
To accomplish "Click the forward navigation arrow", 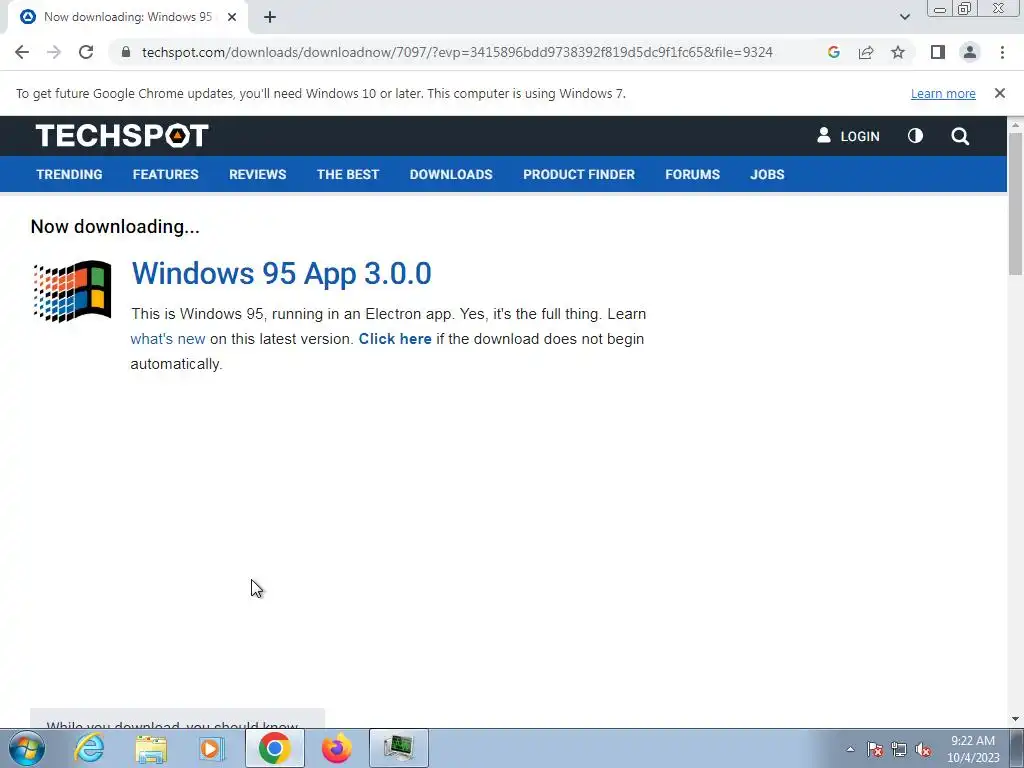I will point(54,52).
